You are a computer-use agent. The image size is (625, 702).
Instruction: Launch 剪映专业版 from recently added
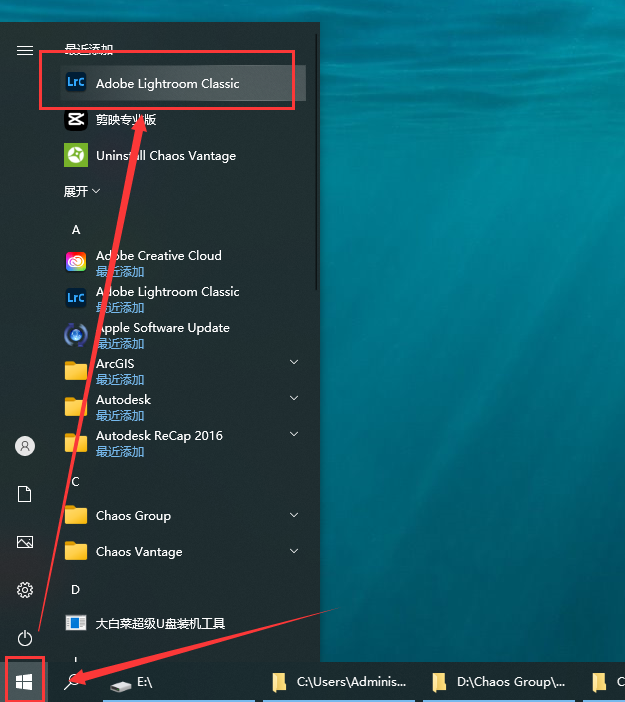click(183, 120)
